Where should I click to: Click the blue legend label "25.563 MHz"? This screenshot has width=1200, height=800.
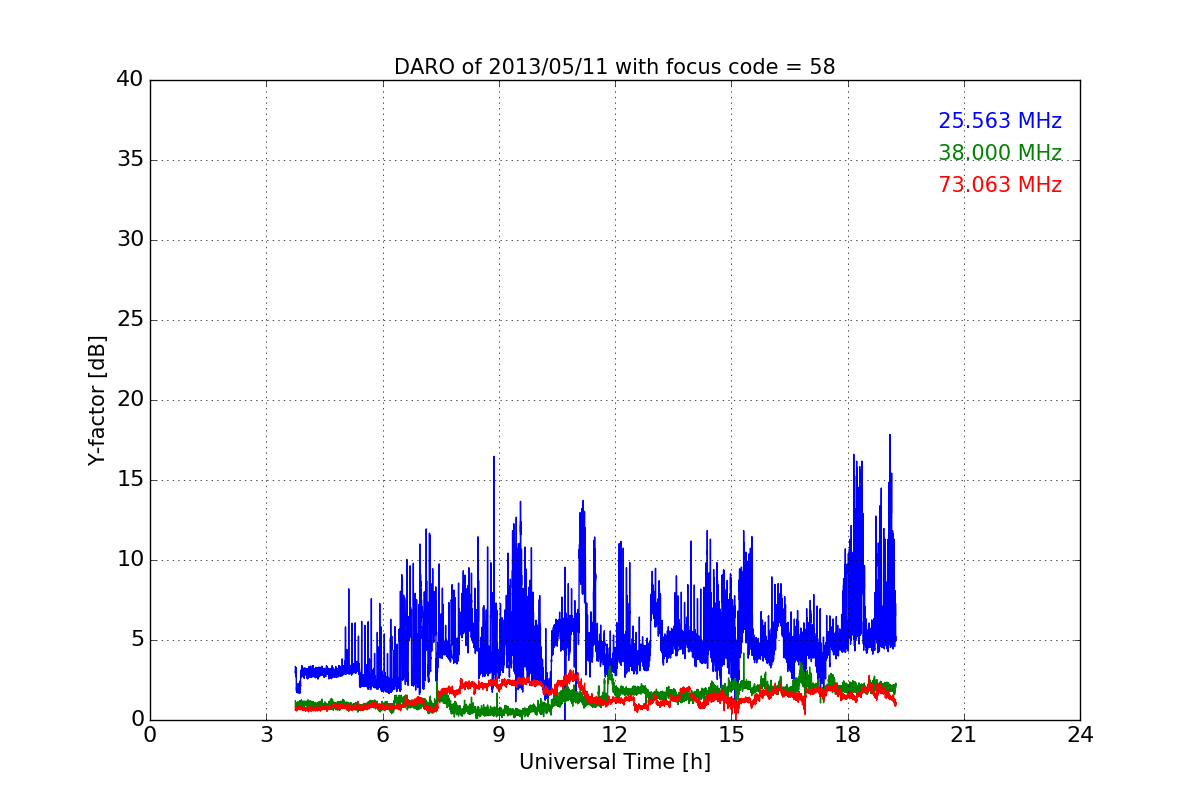coord(1000,121)
